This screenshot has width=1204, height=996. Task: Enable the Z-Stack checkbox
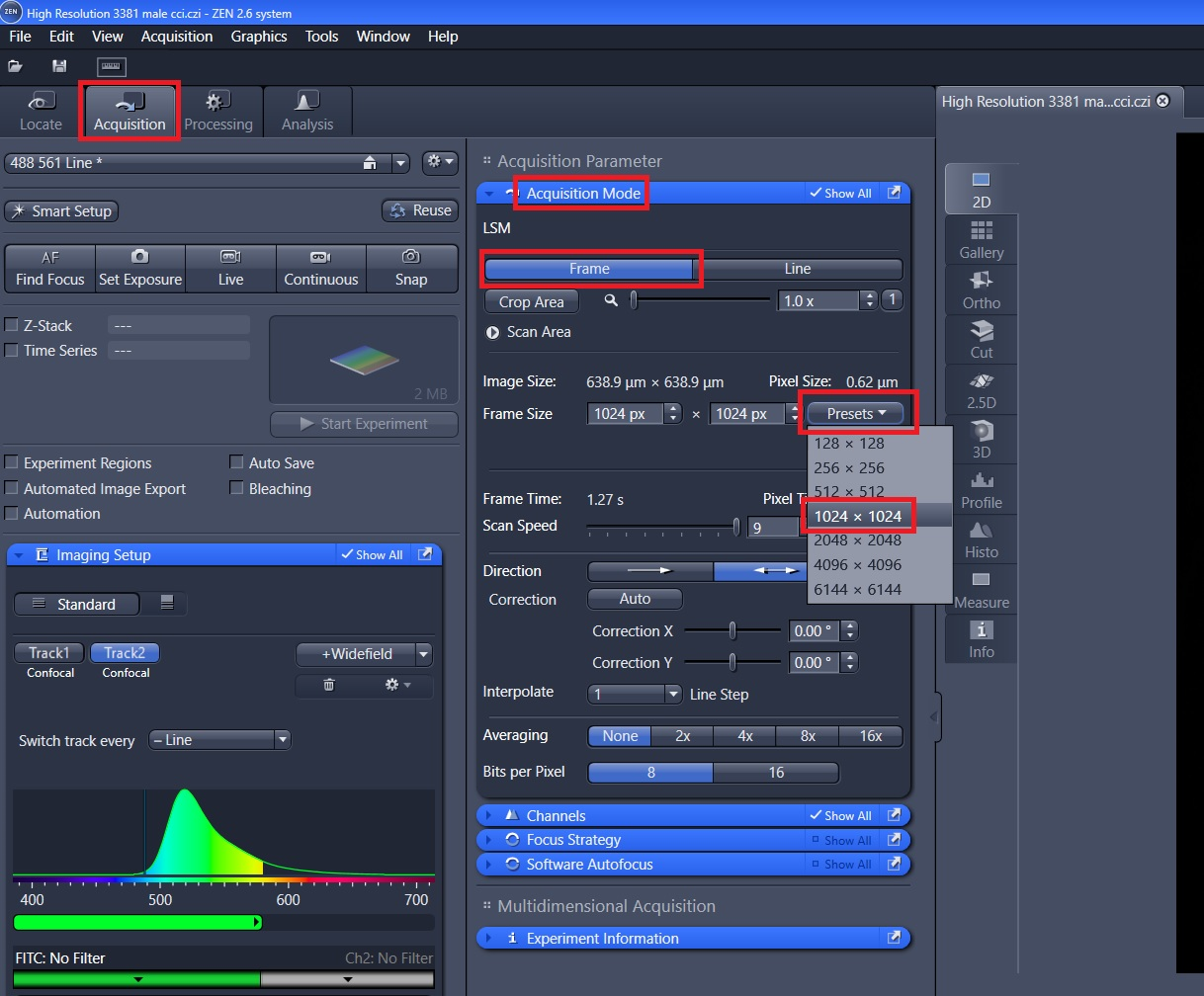pos(12,325)
